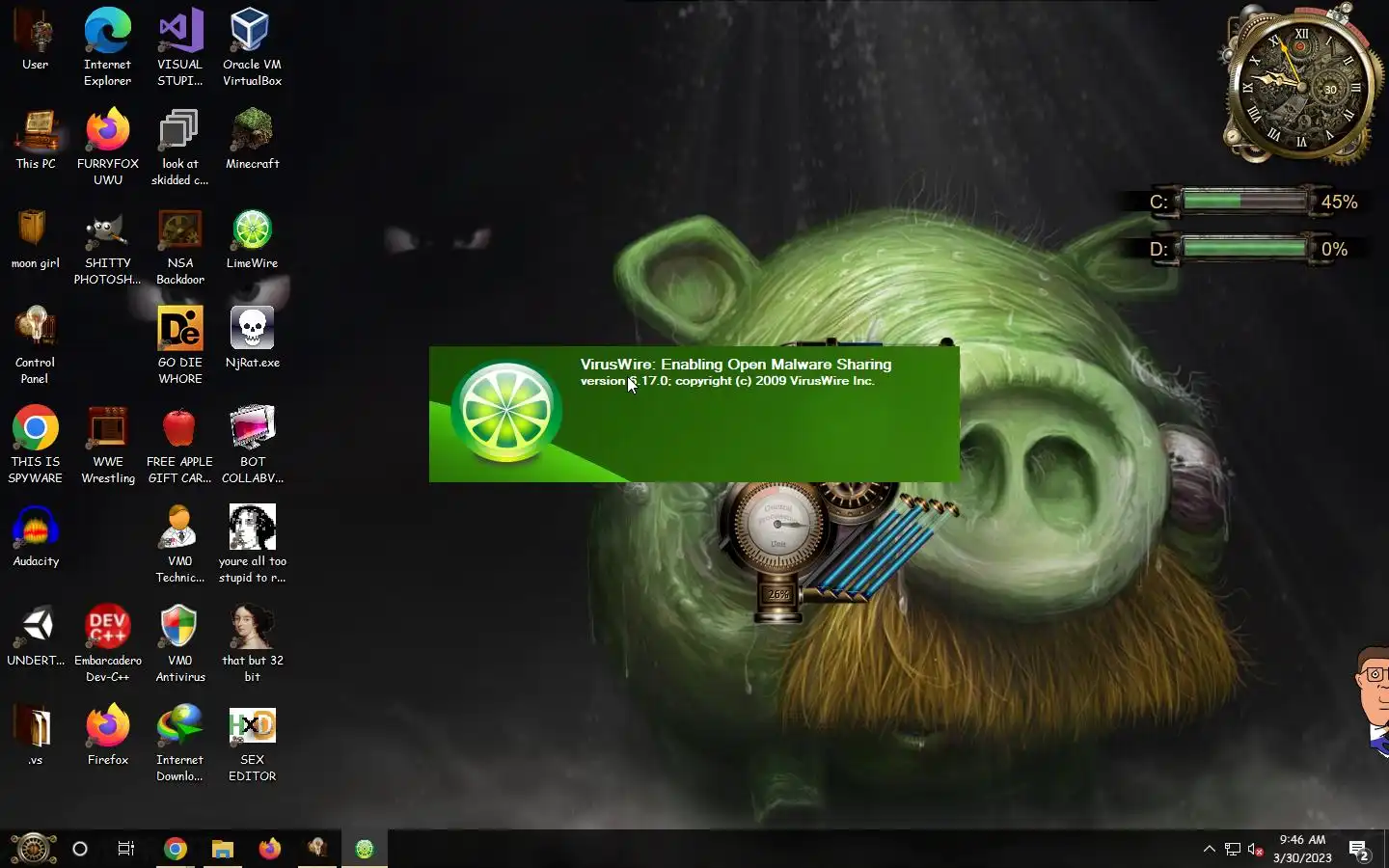Viewport: 1389px width, 868px height.
Task: Click 'VirusWire: Enabling Open Malware Sharing' text
Action: pyautogui.click(x=736, y=364)
